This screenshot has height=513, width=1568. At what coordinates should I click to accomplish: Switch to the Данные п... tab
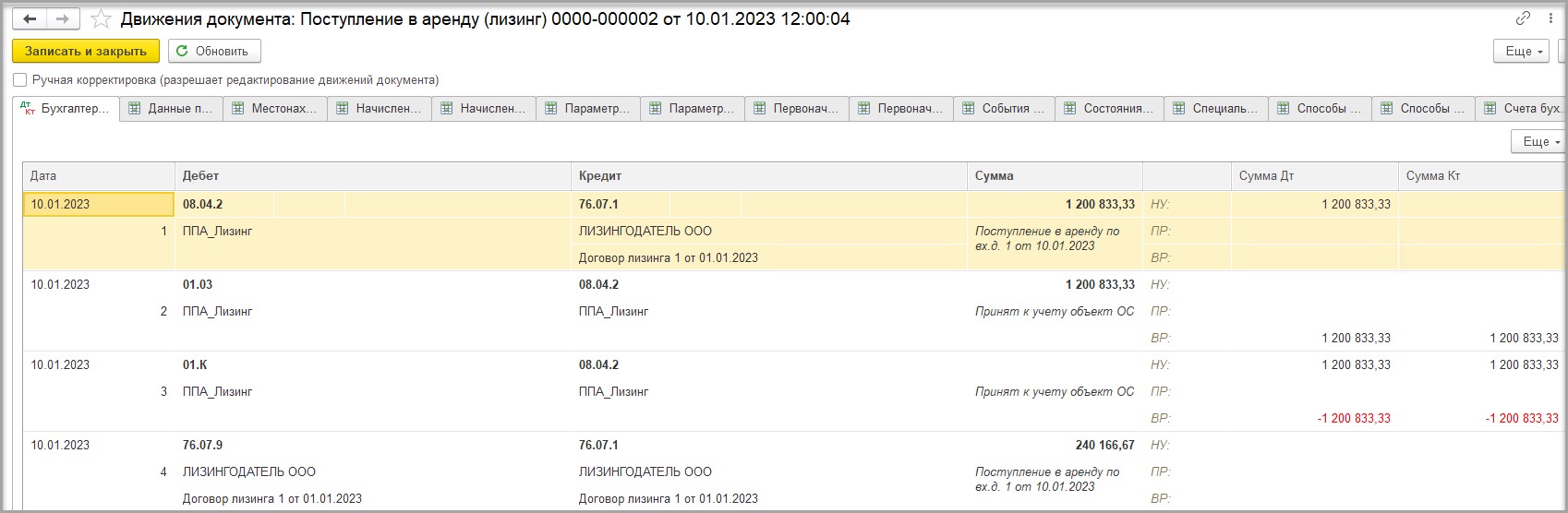[171, 109]
